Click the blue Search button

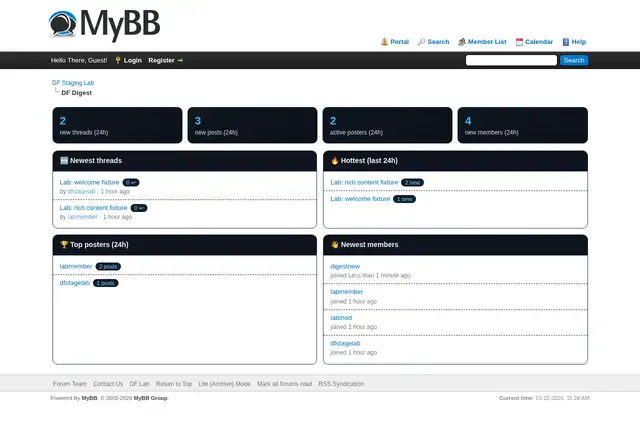coord(574,60)
